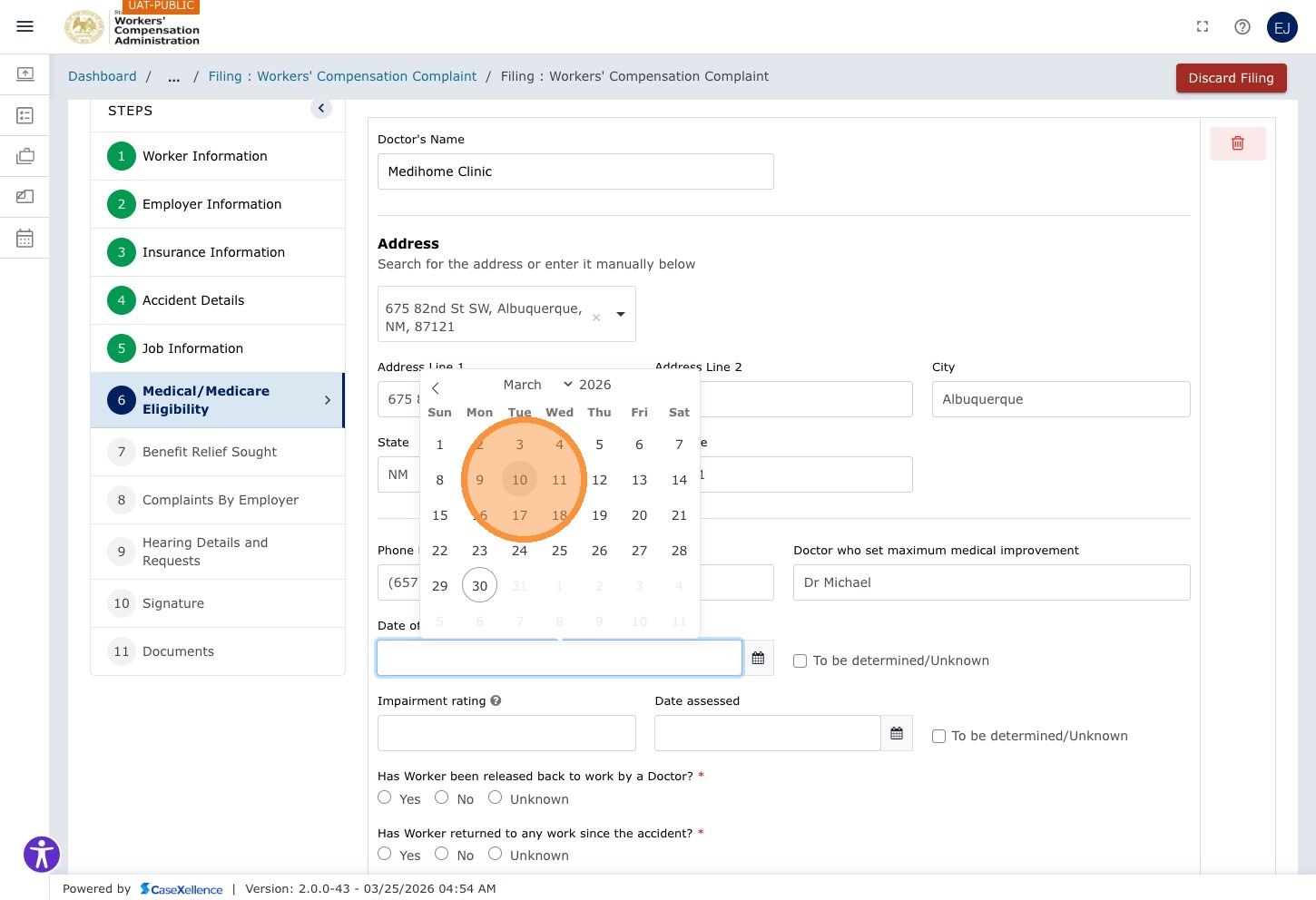
Task: Select No for returned to any work
Action: pyautogui.click(x=442, y=854)
